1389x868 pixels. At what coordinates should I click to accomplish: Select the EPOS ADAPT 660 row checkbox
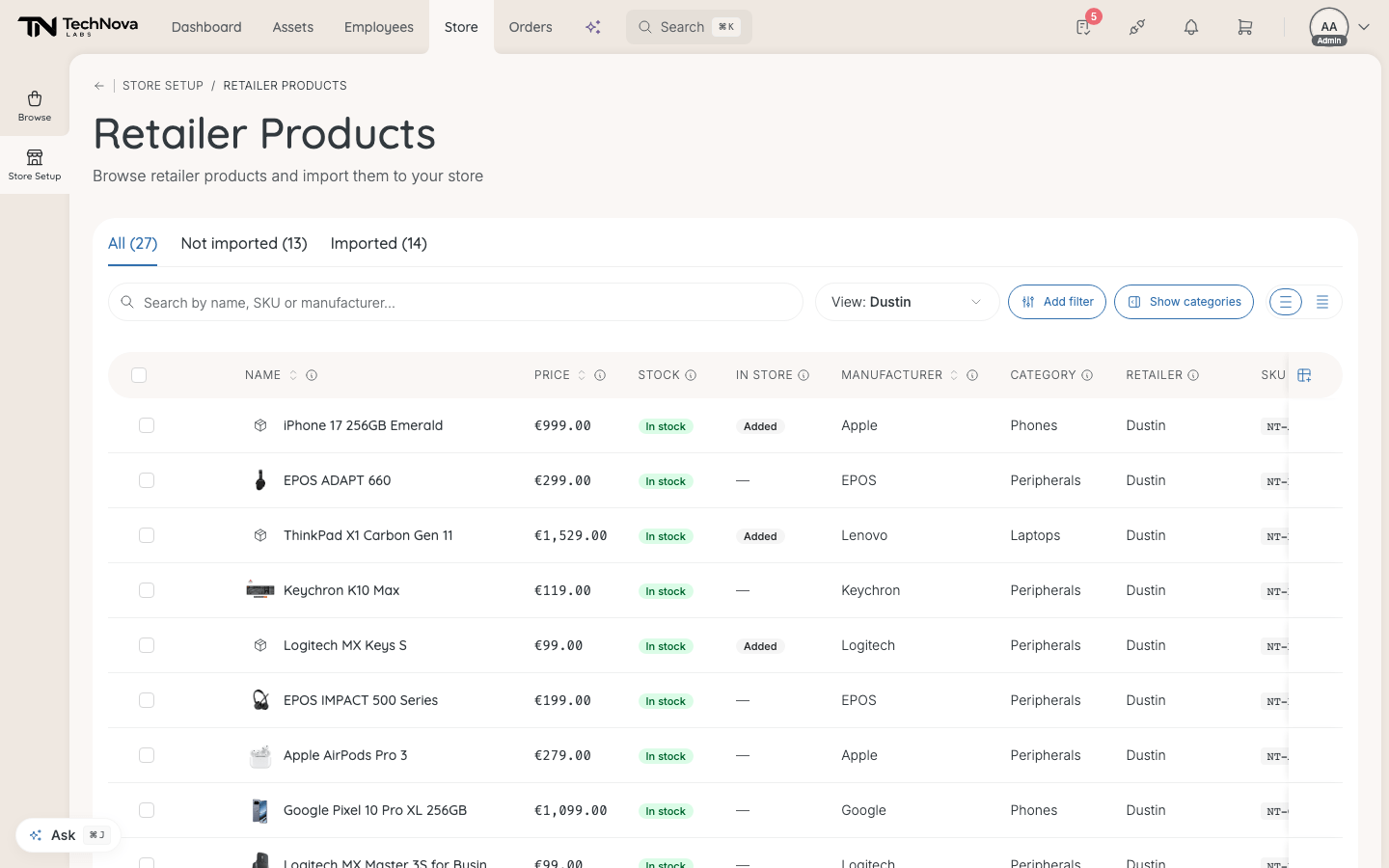tap(147, 480)
